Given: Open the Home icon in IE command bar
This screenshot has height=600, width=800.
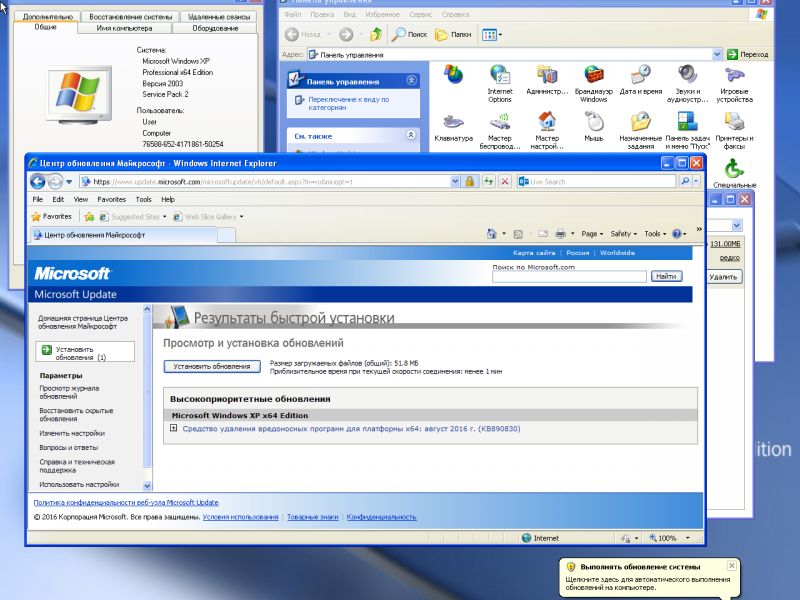Looking at the screenshot, I should [492, 234].
